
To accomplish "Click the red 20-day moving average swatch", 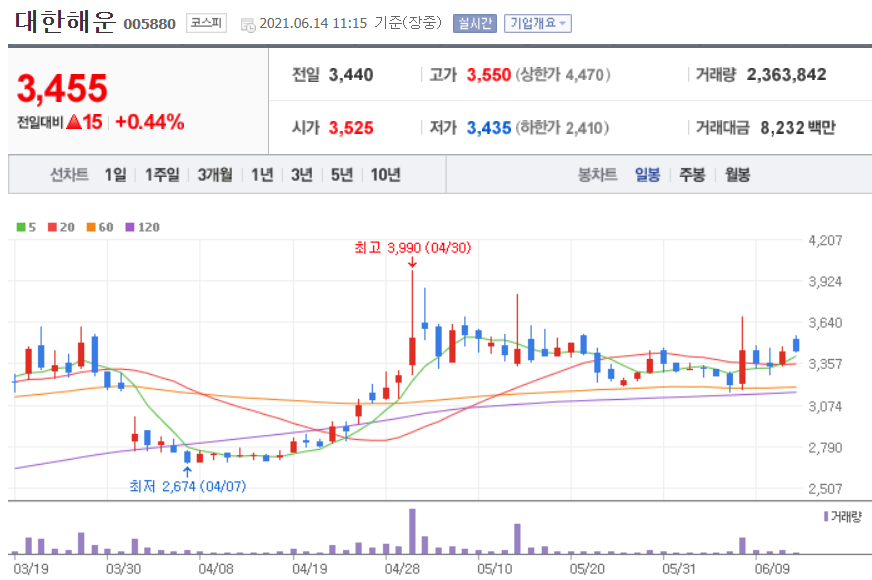I will (52, 227).
